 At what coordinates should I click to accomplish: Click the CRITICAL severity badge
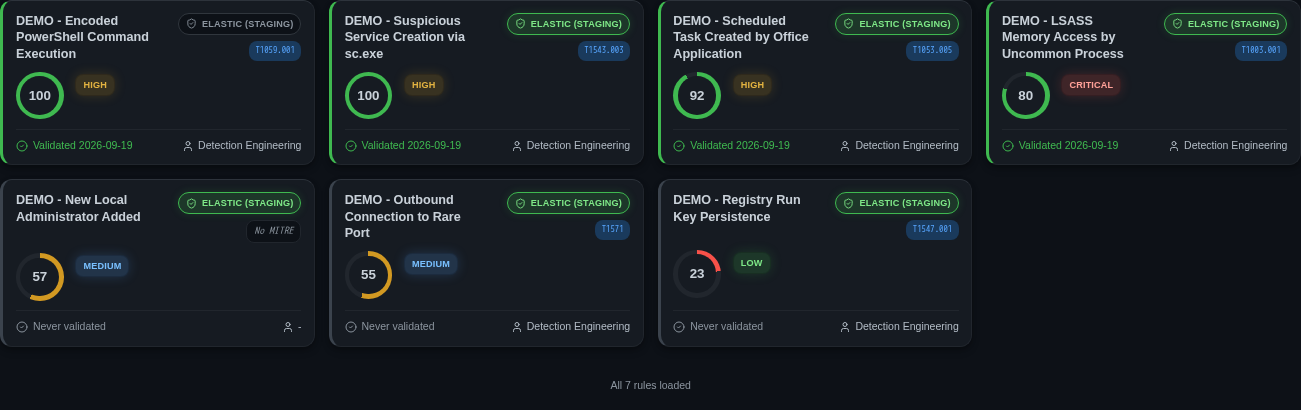[1091, 85]
